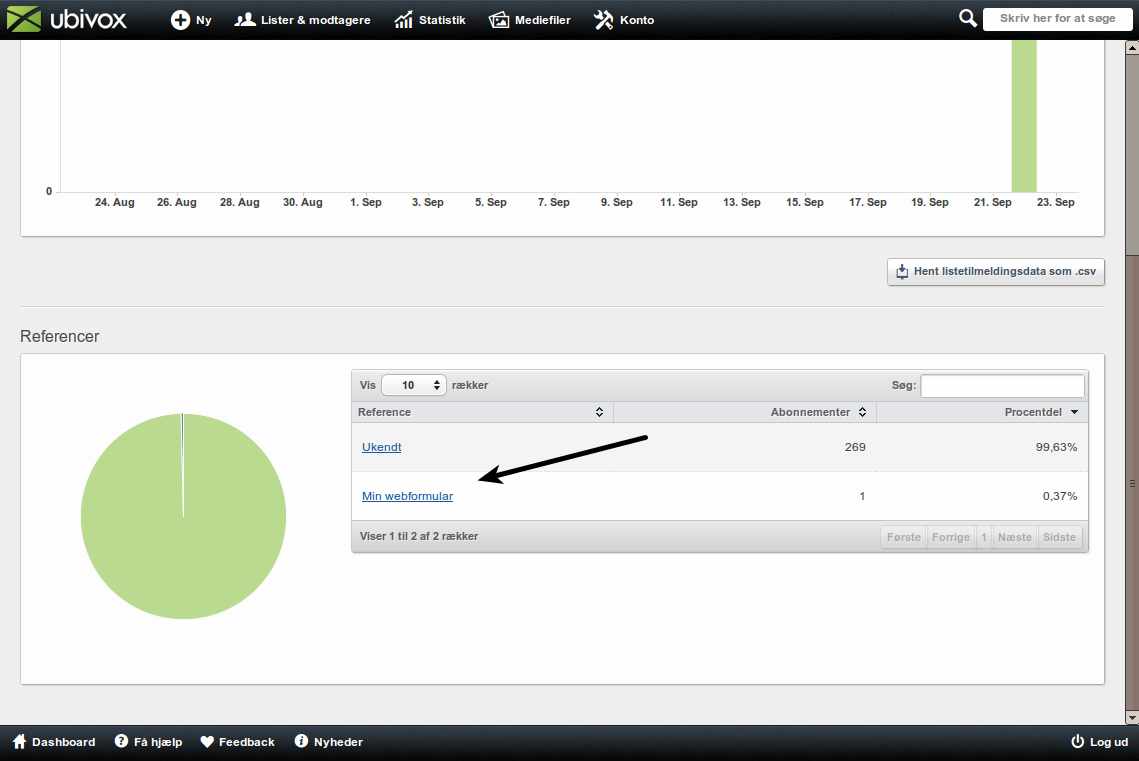The image size is (1139, 761).
Task: Click the Sidste pagination button
Action: [1059, 537]
